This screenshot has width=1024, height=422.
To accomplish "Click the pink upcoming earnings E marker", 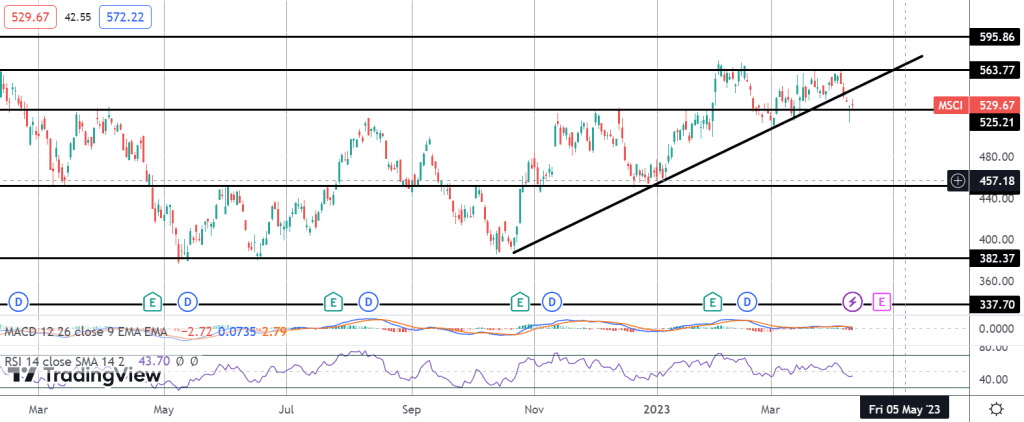I will [x=882, y=300].
